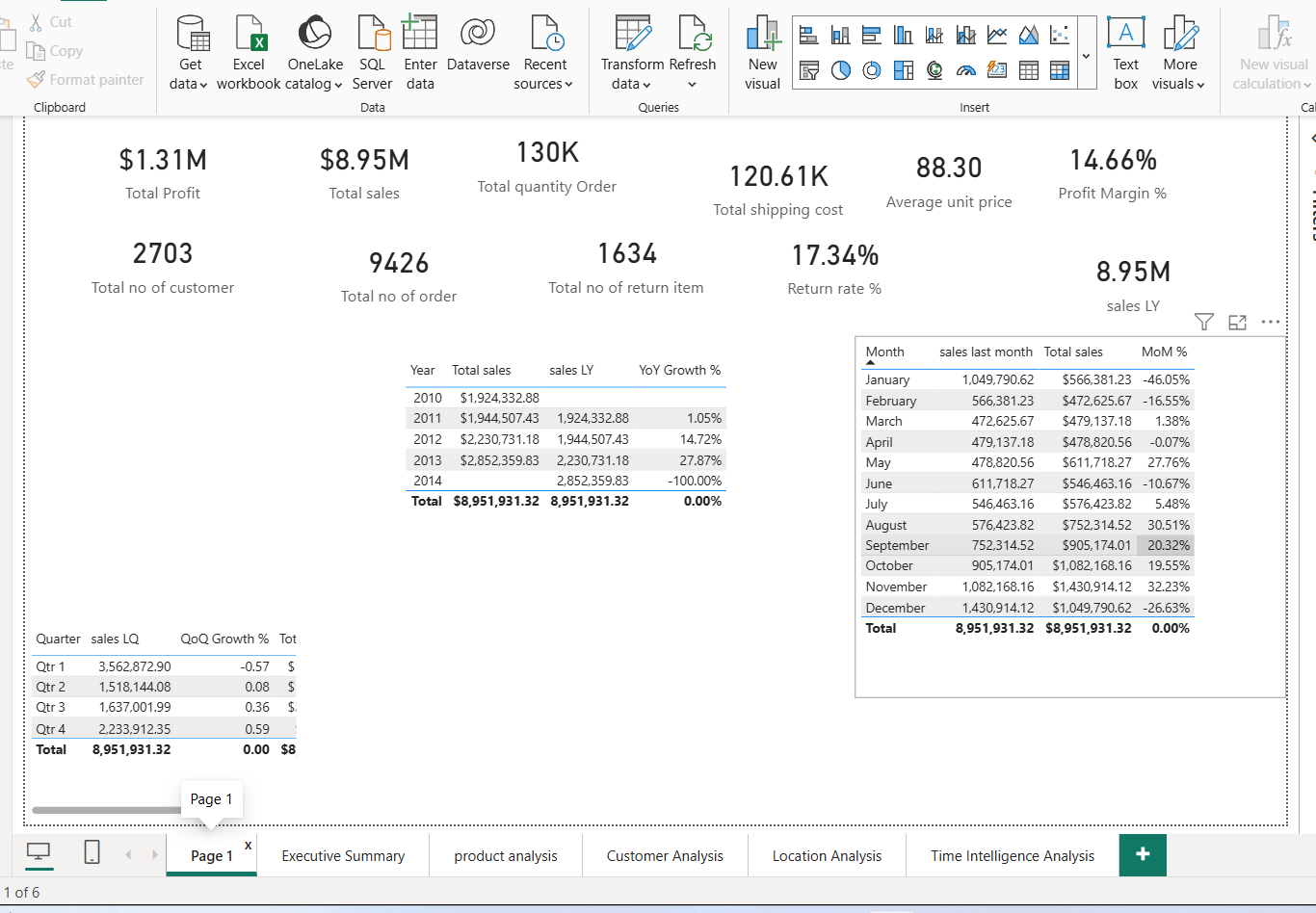1316x913 pixels.
Task: Insert a map globe visual
Action: [934, 69]
